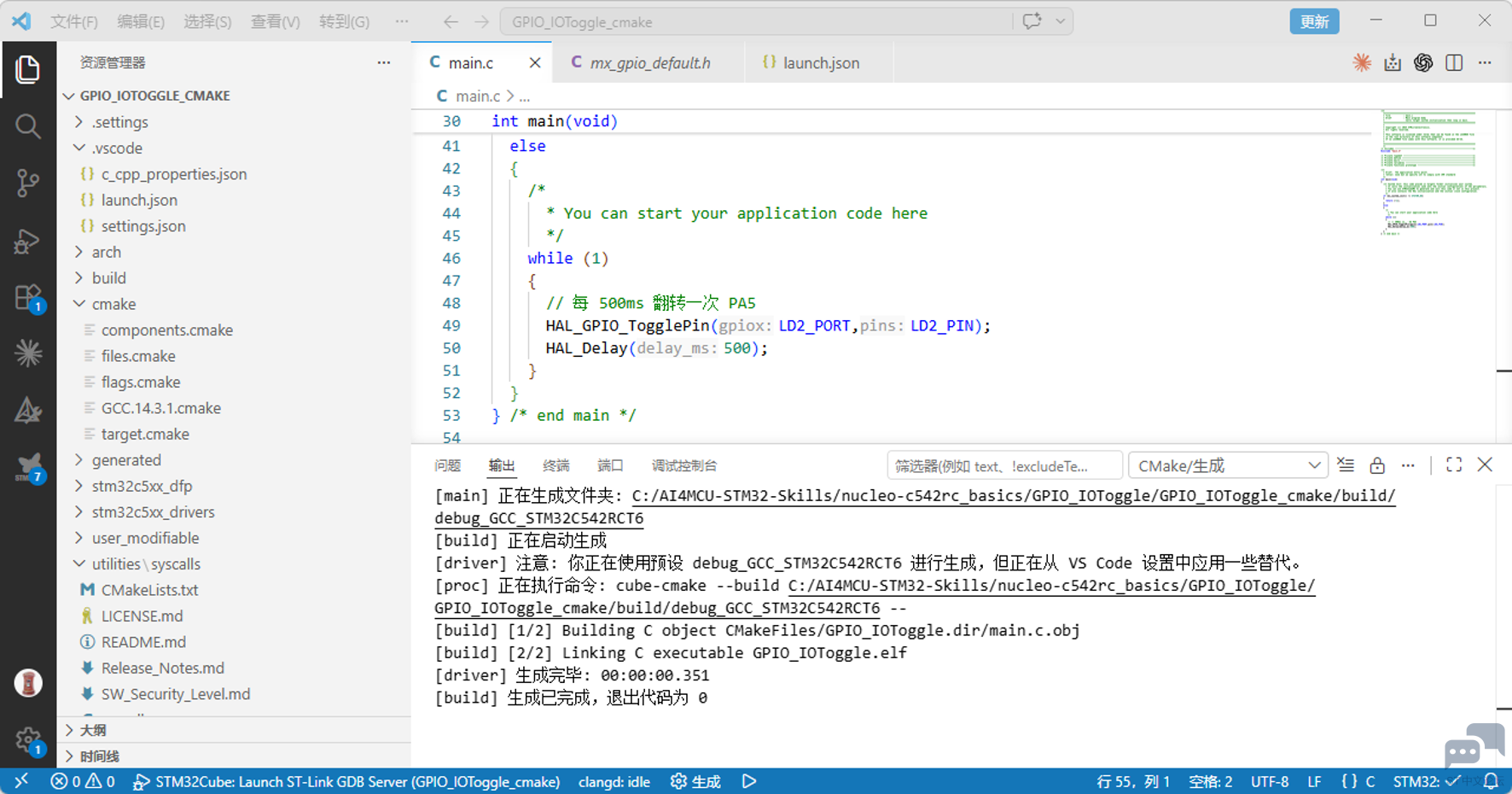Open the Manage settings gear in activity bar
This screenshot has height=794, width=1512.
pyautogui.click(x=28, y=740)
